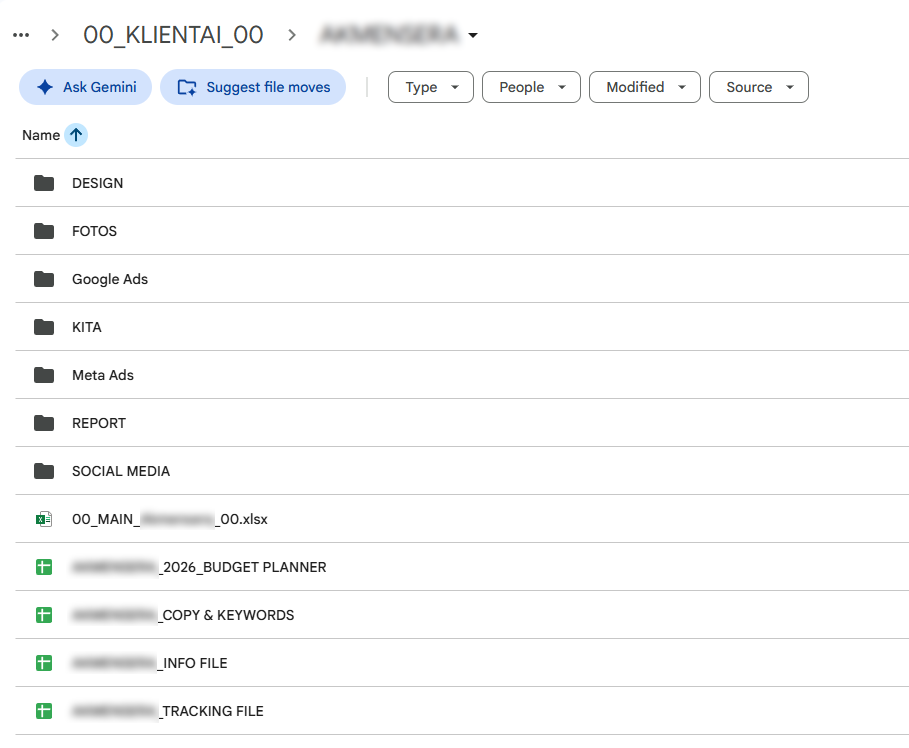Select the SOCIAL MEDIA folder icon
909x748 pixels.
click(x=44, y=471)
